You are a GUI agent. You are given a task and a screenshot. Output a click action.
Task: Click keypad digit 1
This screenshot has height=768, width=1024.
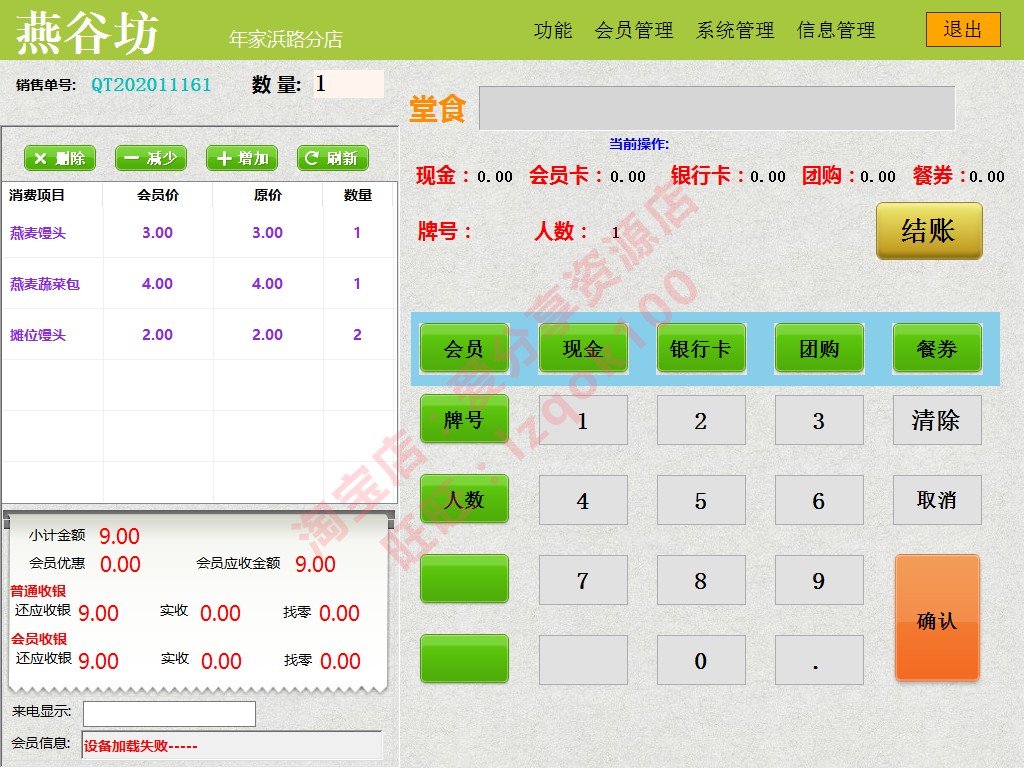[x=583, y=420]
